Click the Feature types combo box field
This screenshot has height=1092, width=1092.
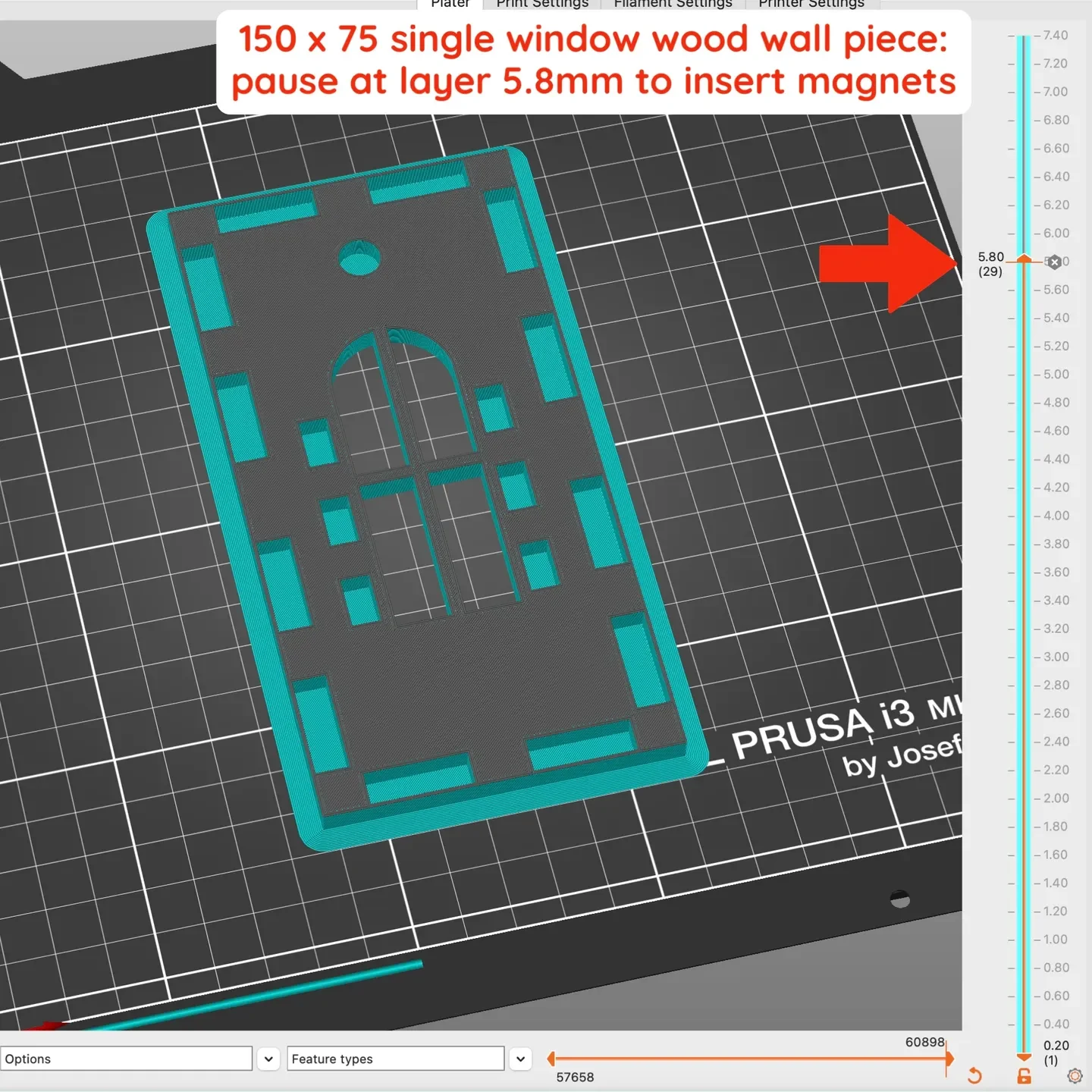pos(396,1059)
